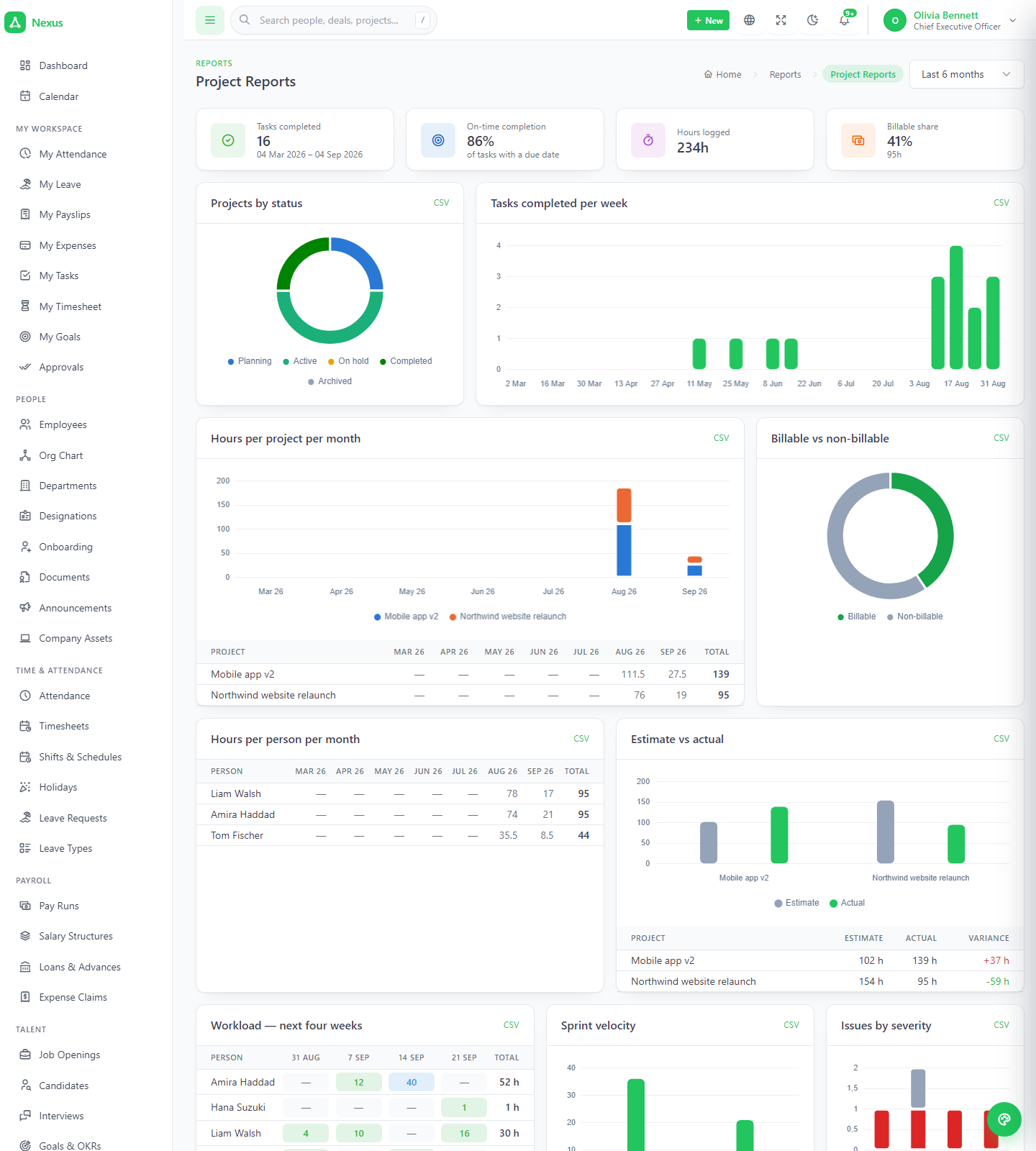The image size is (1036, 1151).
Task: Click the Calendar icon in sidebar
Action: (x=25, y=96)
